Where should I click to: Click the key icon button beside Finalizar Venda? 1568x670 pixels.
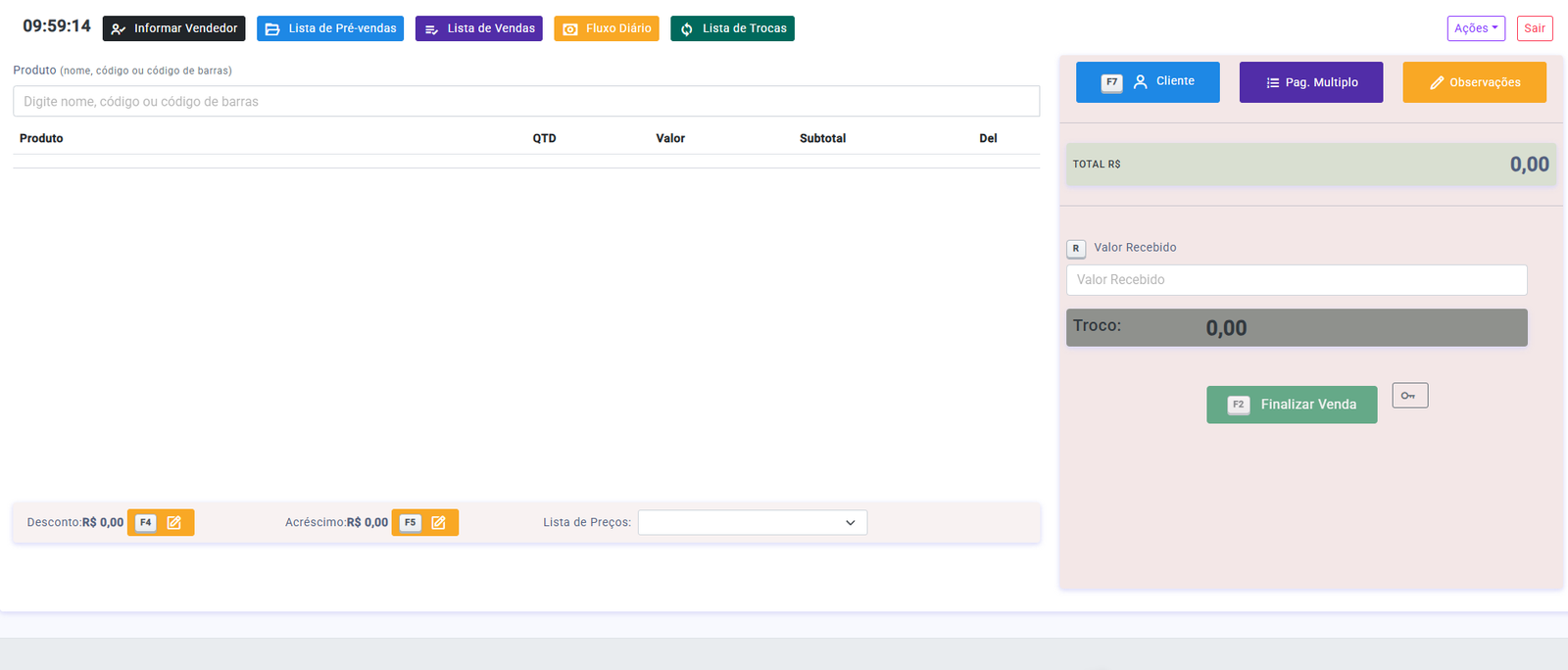(x=1409, y=395)
